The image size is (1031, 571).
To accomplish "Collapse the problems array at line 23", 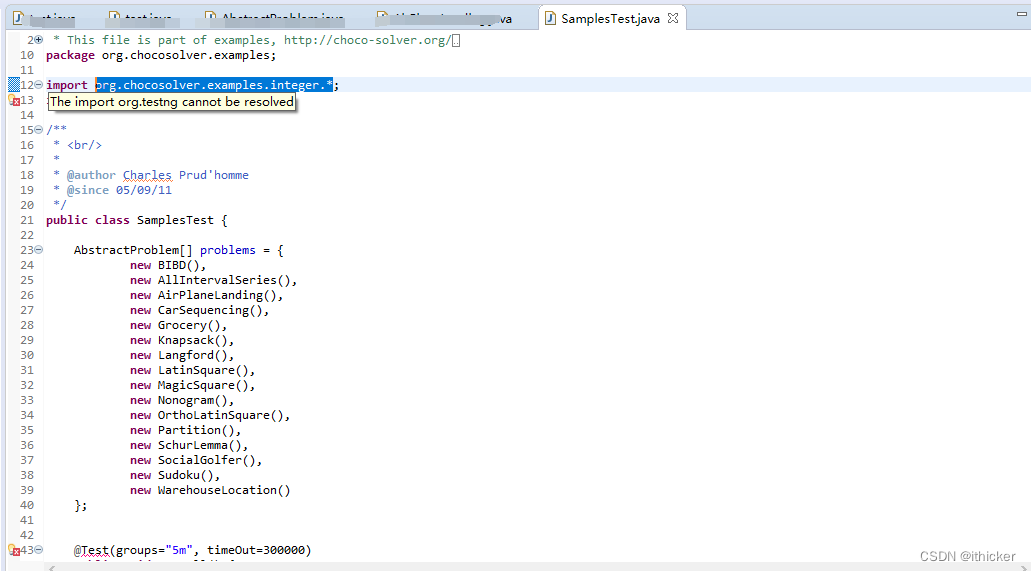I will [39, 250].
